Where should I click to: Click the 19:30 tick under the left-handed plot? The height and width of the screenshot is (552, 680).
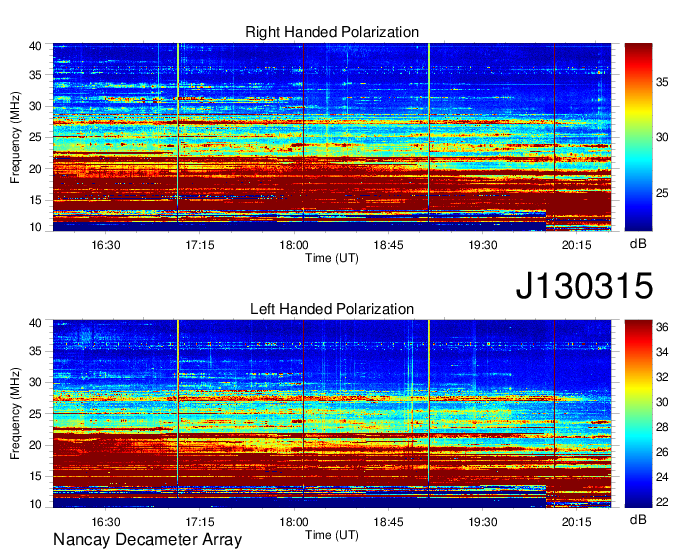(x=483, y=522)
